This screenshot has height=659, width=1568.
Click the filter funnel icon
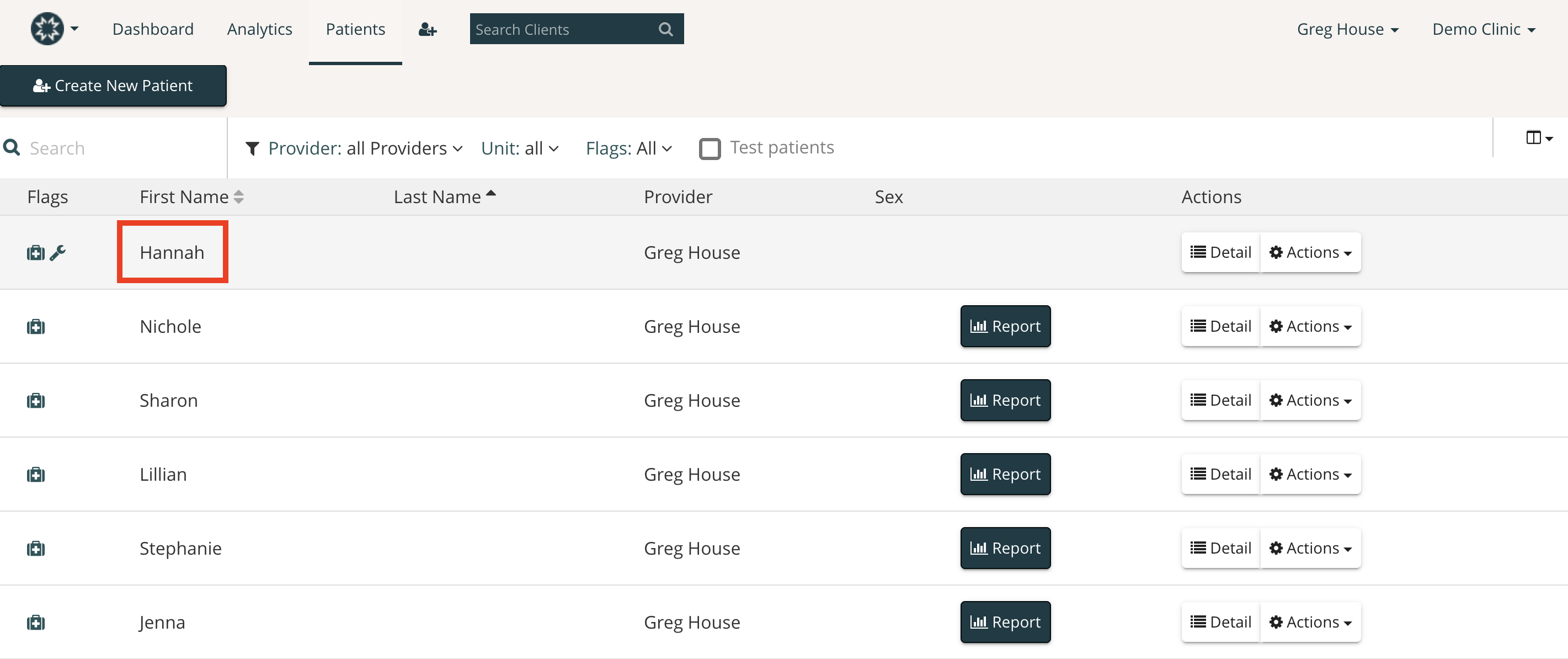tap(252, 148)
